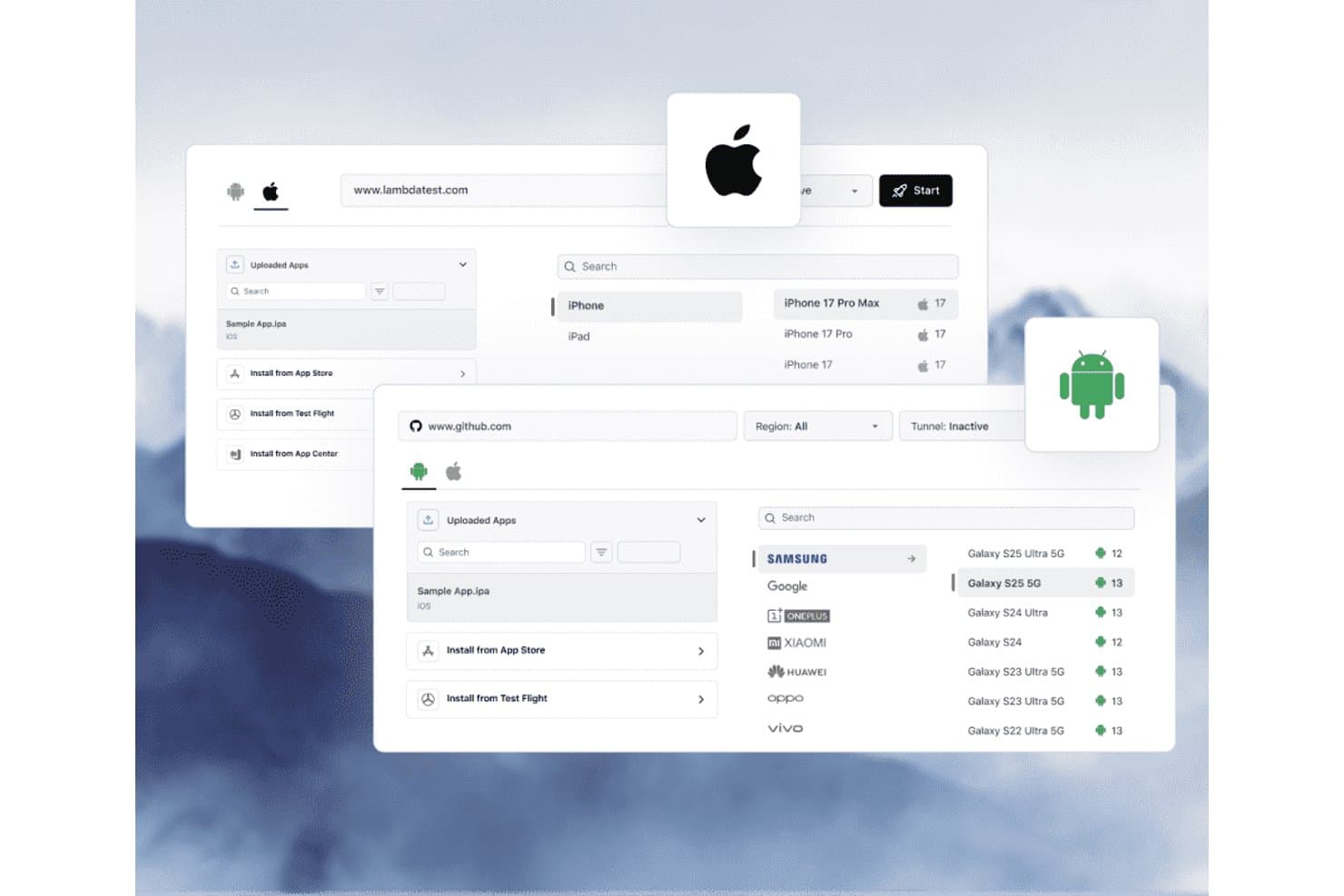The image size is (1344, 896).
Task: Open dropdown left of Start button
Action: click(835, 191)
